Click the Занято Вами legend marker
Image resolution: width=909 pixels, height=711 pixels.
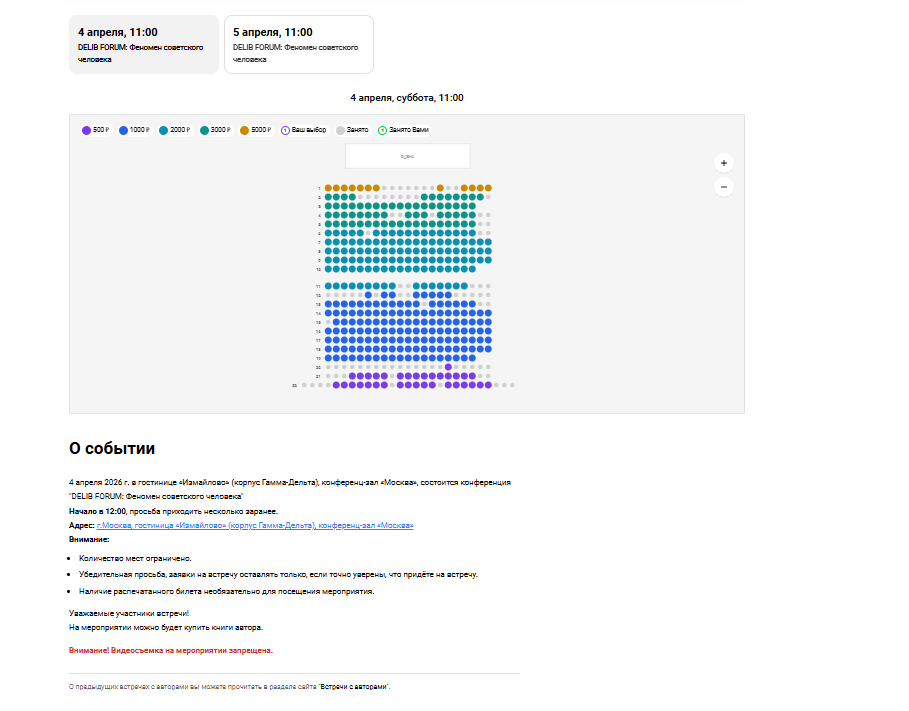click(x=383, y=130)
